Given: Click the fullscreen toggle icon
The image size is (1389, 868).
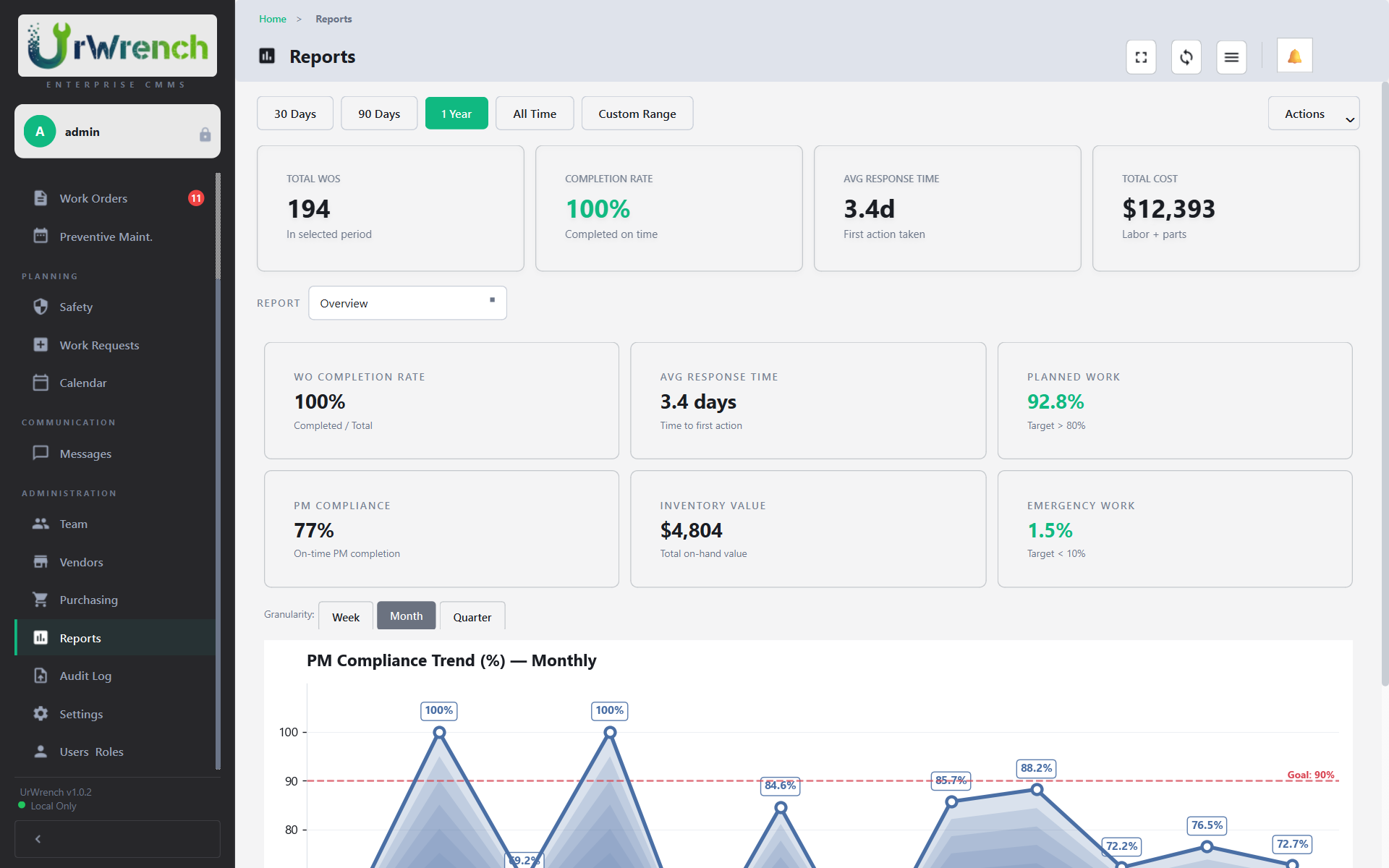Looking at the screenshot, I should point(1141,56).
